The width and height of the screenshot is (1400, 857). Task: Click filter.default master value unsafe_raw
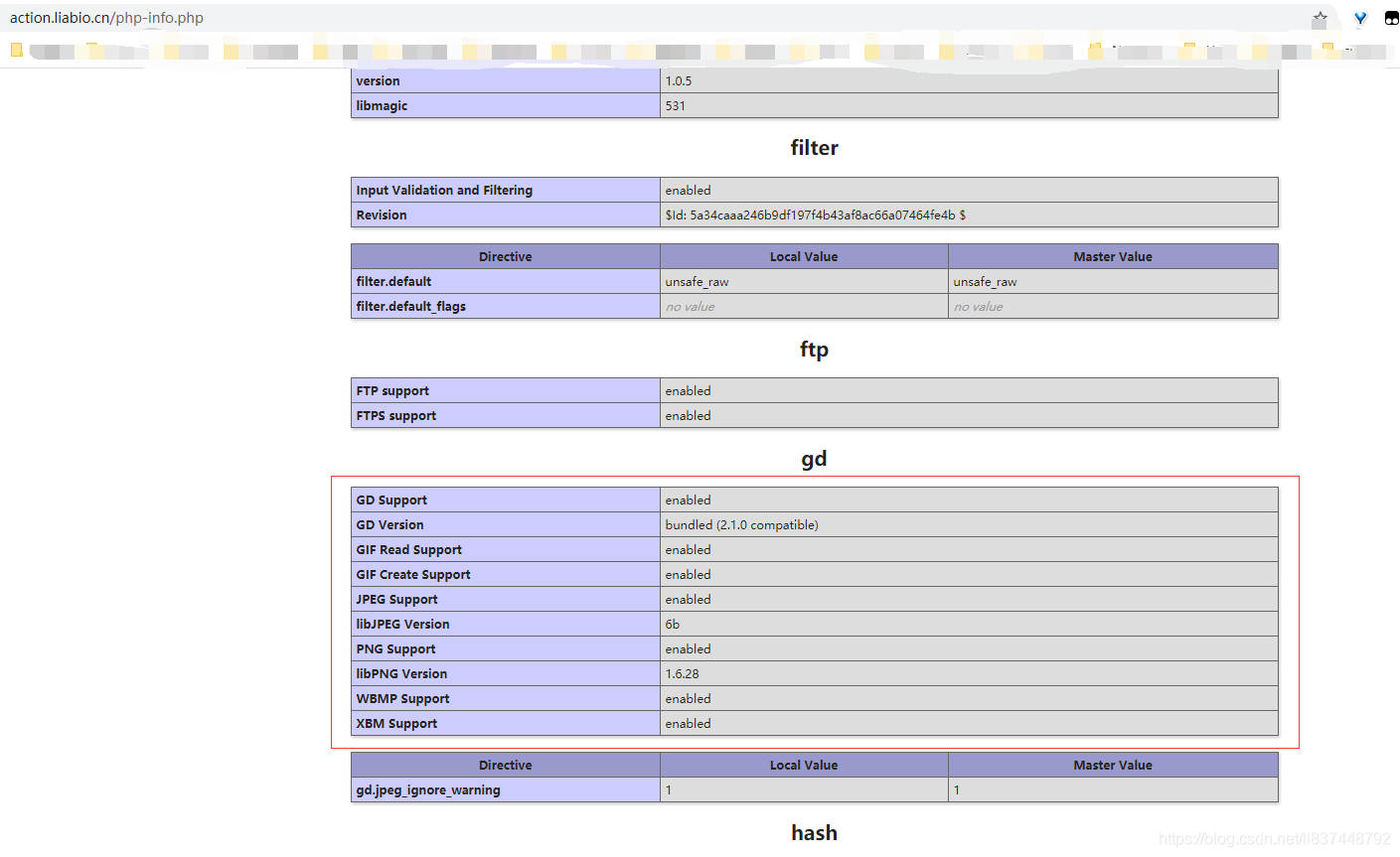pyautogui.click(x=985, y=282)
